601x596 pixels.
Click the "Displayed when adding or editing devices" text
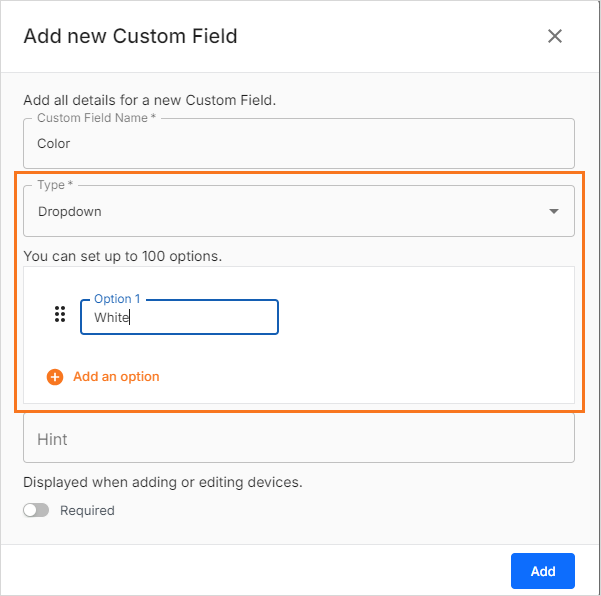(x=162, y=482)
